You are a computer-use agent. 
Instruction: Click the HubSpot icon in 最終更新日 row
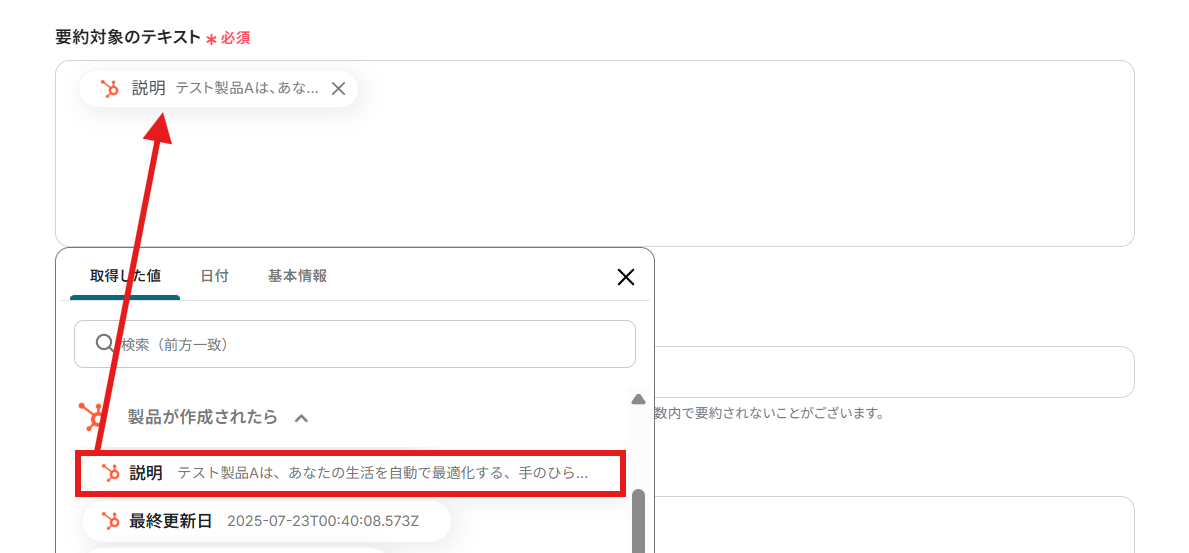tap(111, 521)
